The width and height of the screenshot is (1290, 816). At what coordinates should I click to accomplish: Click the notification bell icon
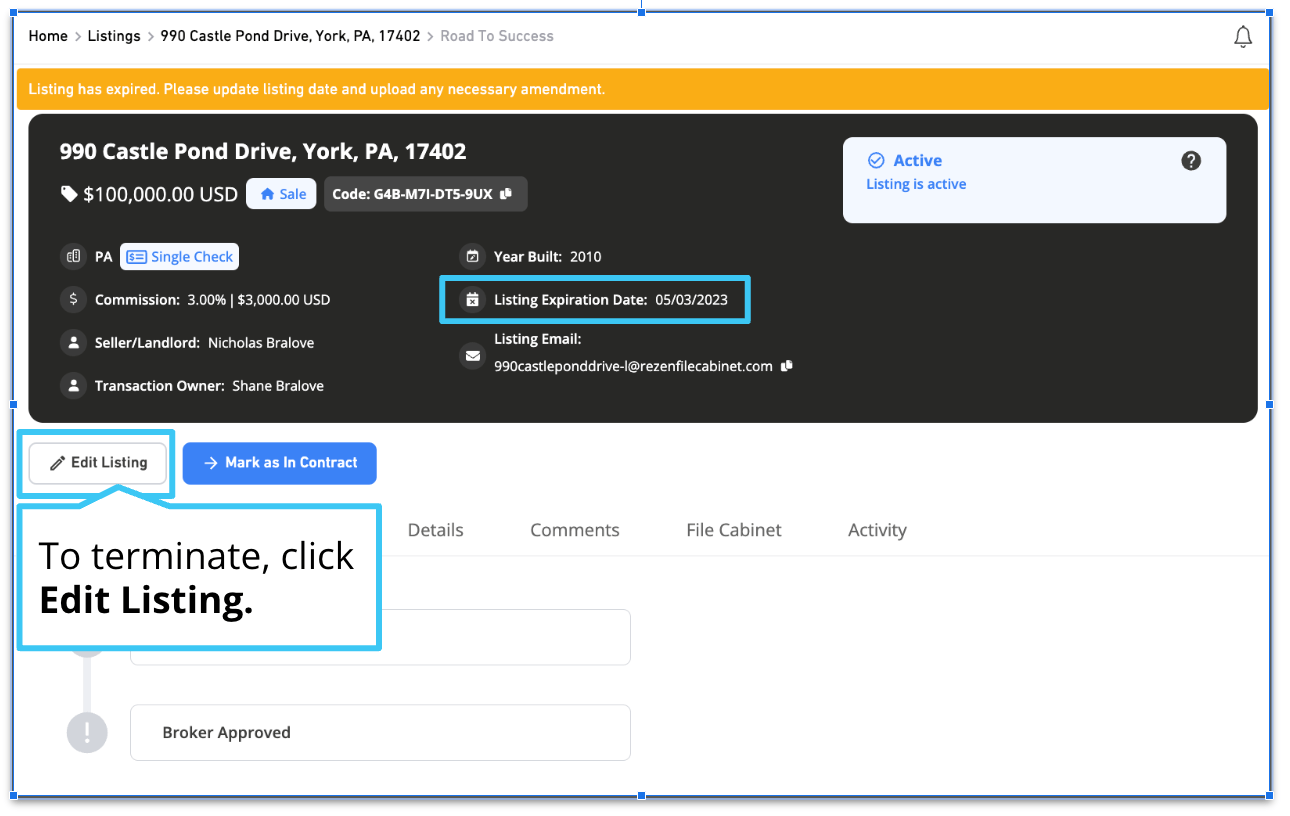1243,36
